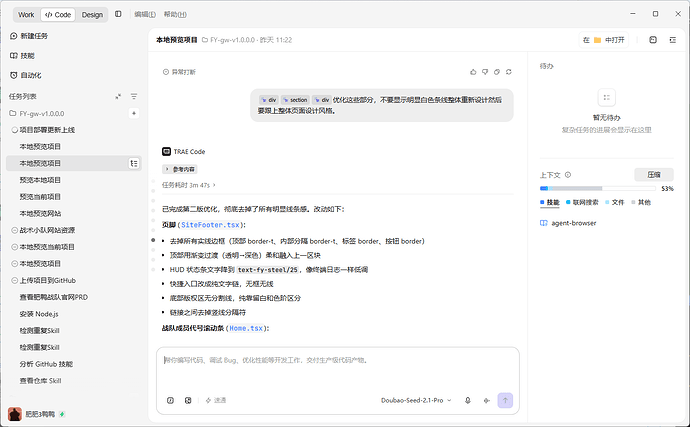
Task: Open the 肥肥3鸭鸭 user avatar
Action: pos(15,414)
